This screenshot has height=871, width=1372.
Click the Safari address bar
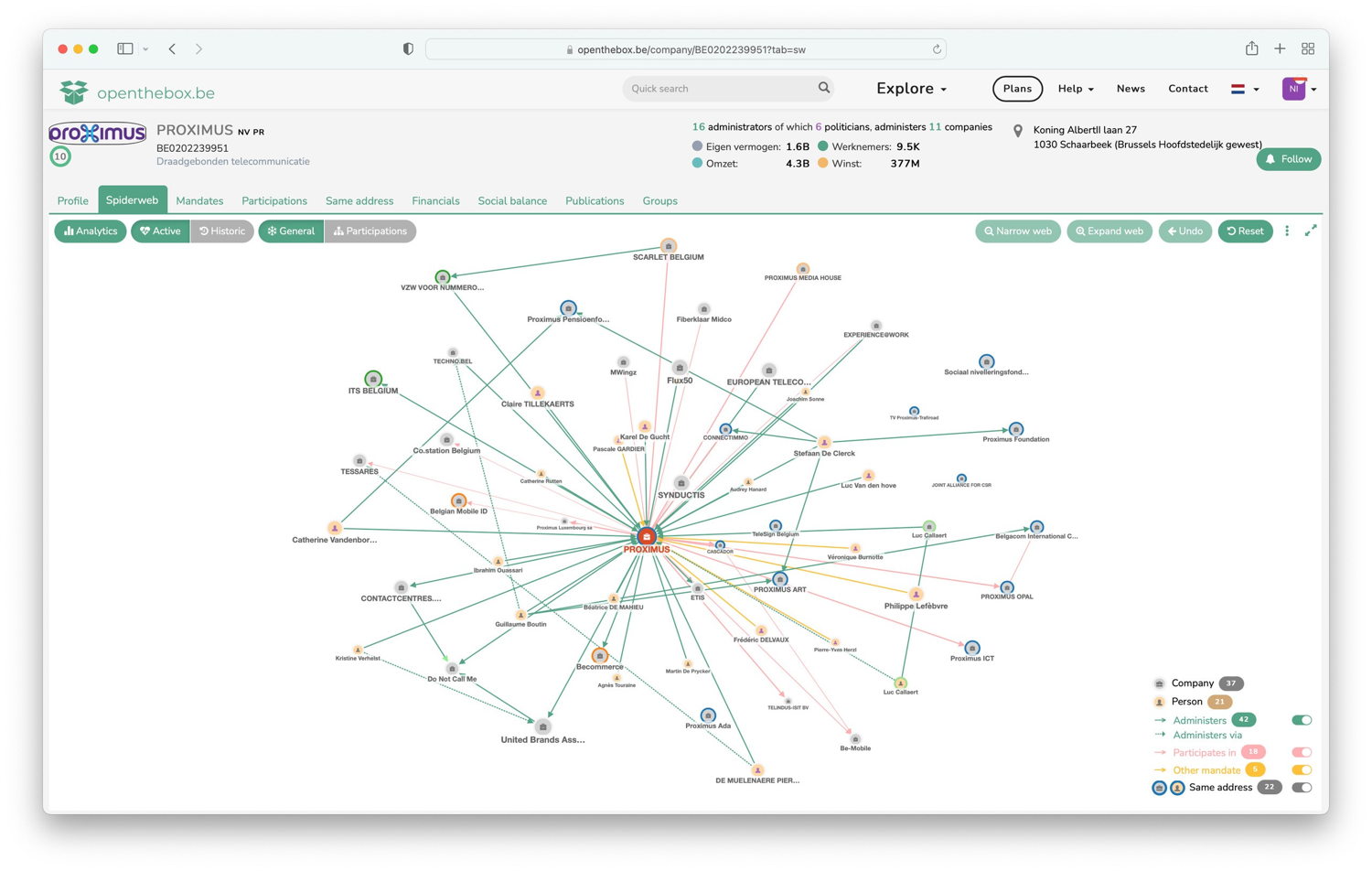coord(686,49)
